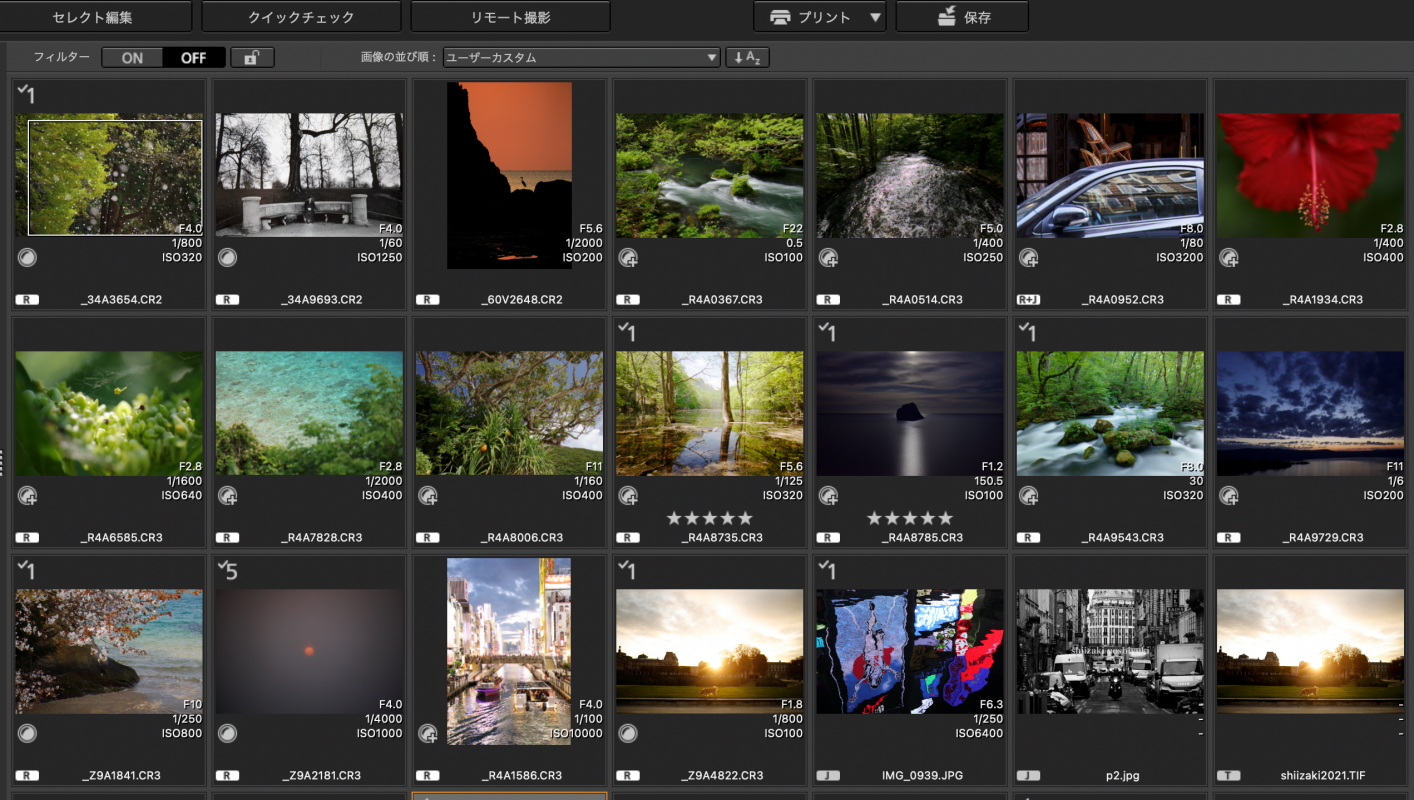This screenshot has width=1414, height=800.
Task: Switch to クイックチェック quick check
Action: 301,17
